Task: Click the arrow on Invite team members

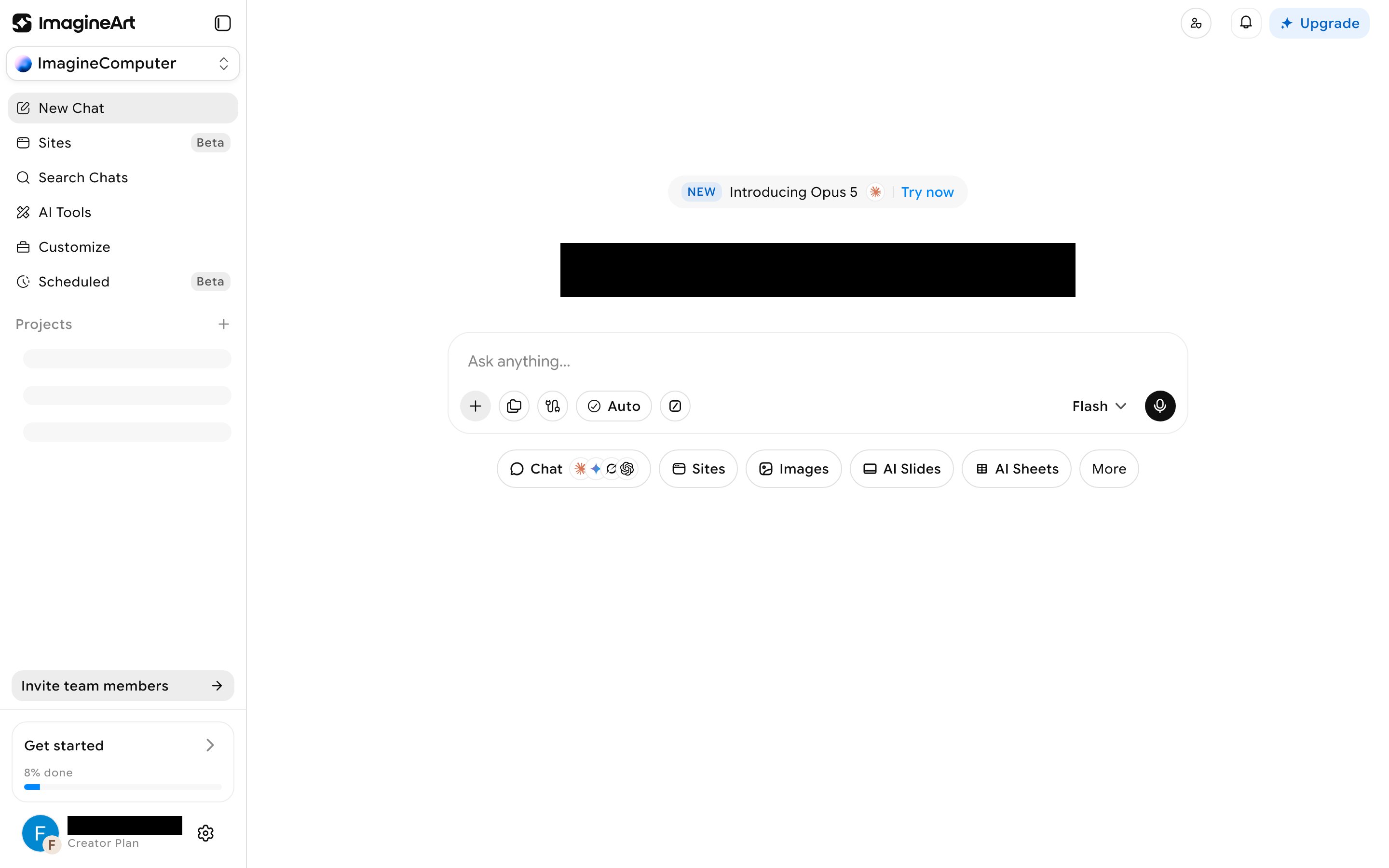Action: [217, 685]
